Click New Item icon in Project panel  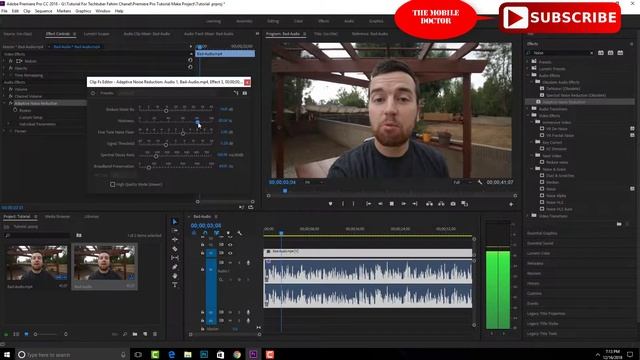tap(145, 334)
